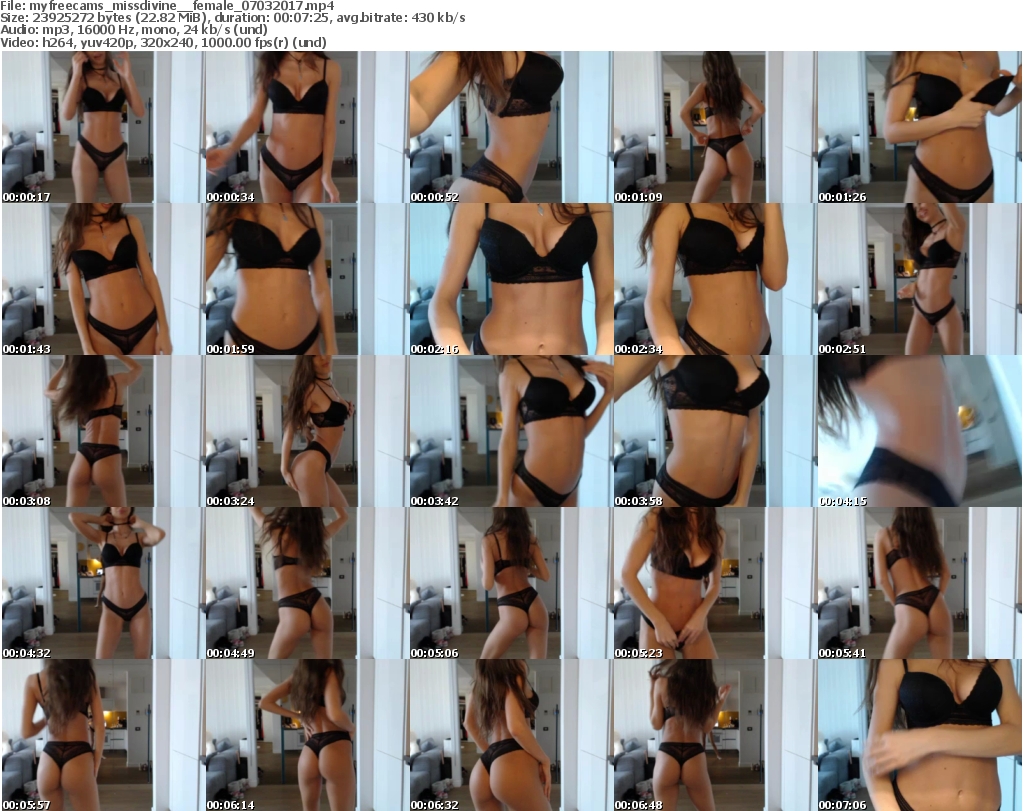The height and width of the screenshot is (811, 1024).
Task: Select the thumbnail stamped 00:00:34
Action: point(307,127)
